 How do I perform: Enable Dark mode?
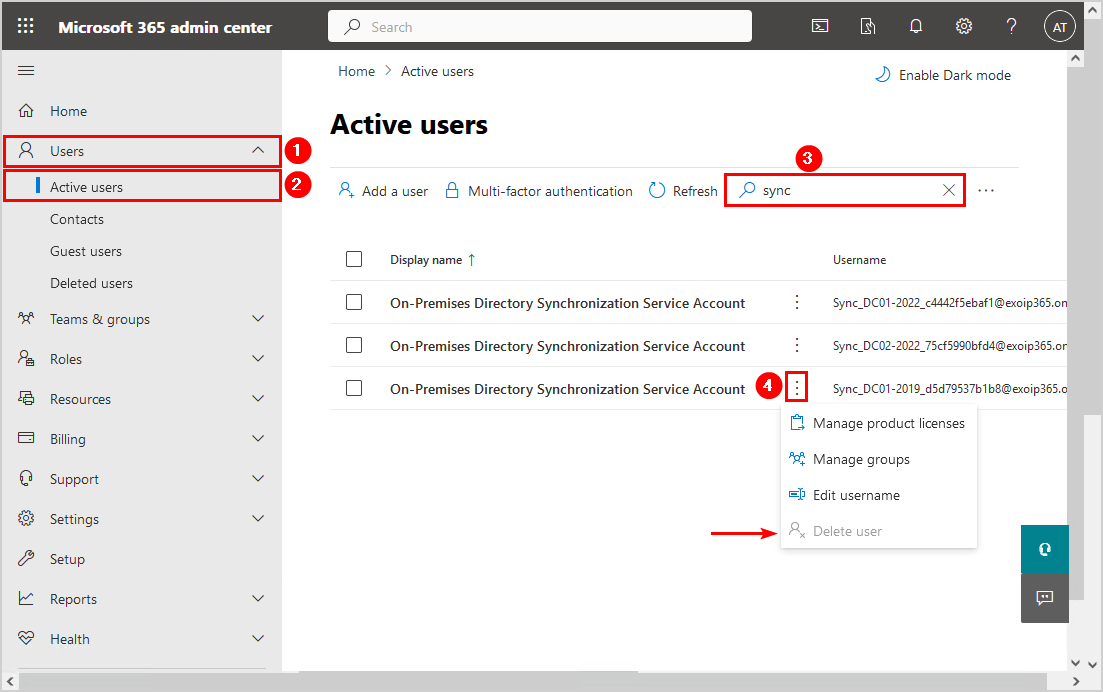coord(943,75)
